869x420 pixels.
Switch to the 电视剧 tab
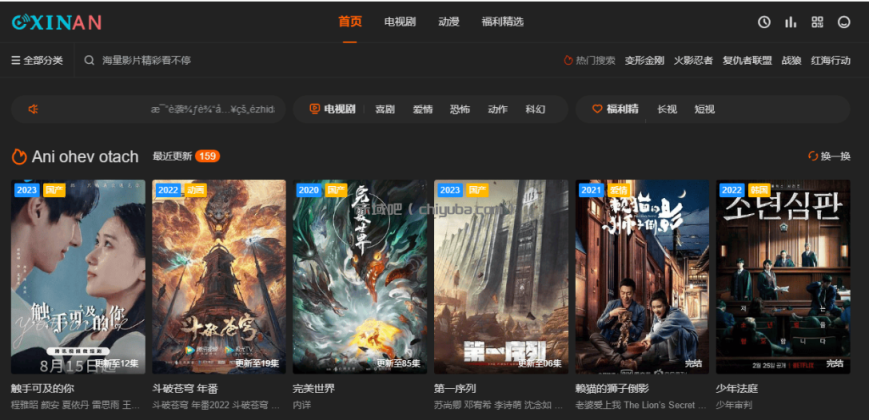click(400, 22)
